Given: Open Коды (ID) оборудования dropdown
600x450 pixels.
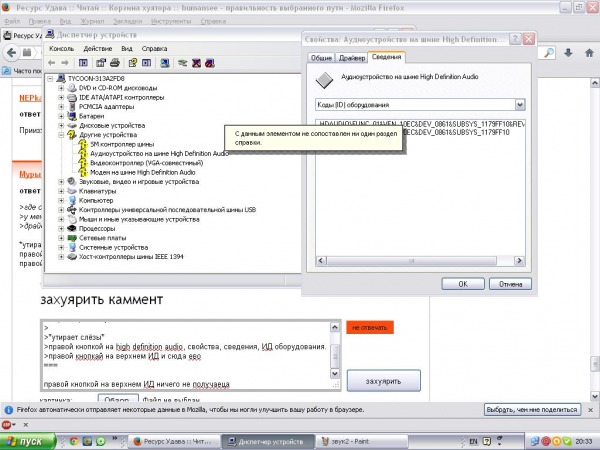Looking at the screenshot, I should point(520,104).
